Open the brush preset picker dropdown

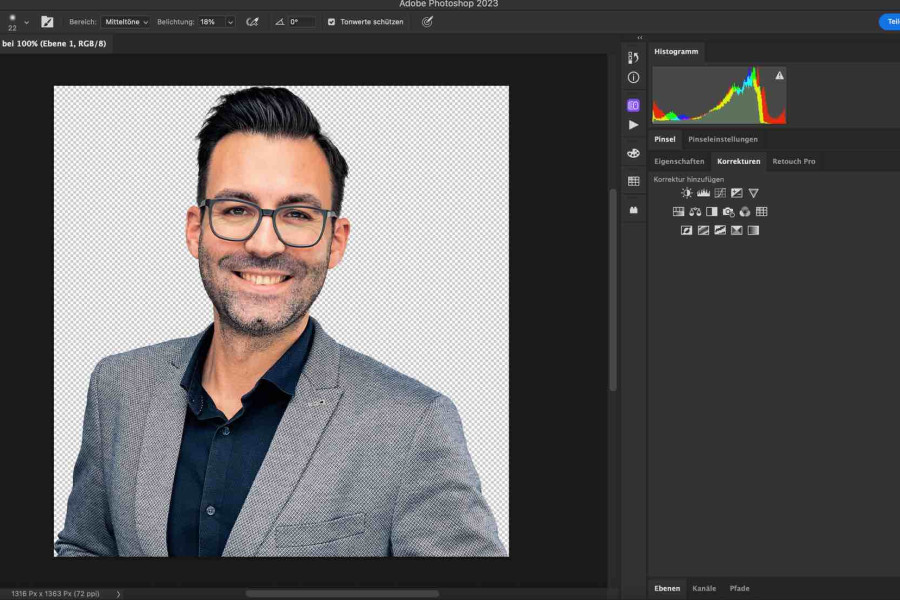(25, 21)
